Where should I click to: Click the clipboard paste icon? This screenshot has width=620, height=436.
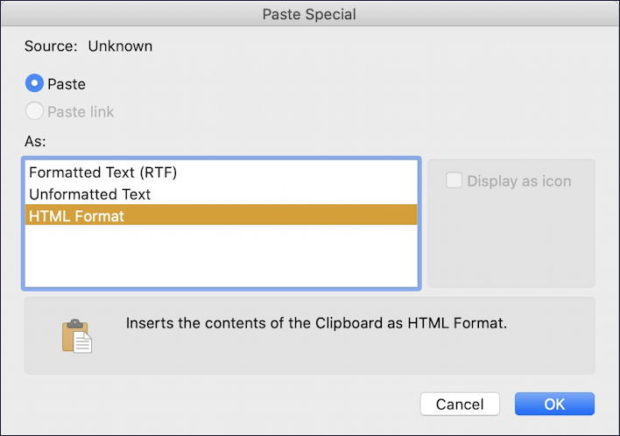click(x=76, y=336)
